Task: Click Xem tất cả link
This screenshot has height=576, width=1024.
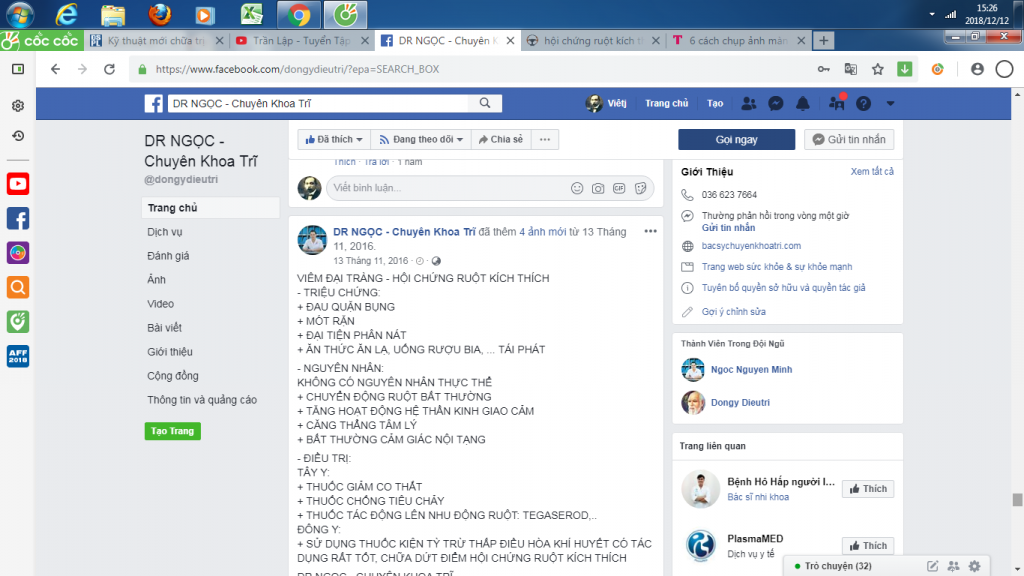Action: point(872,171)
